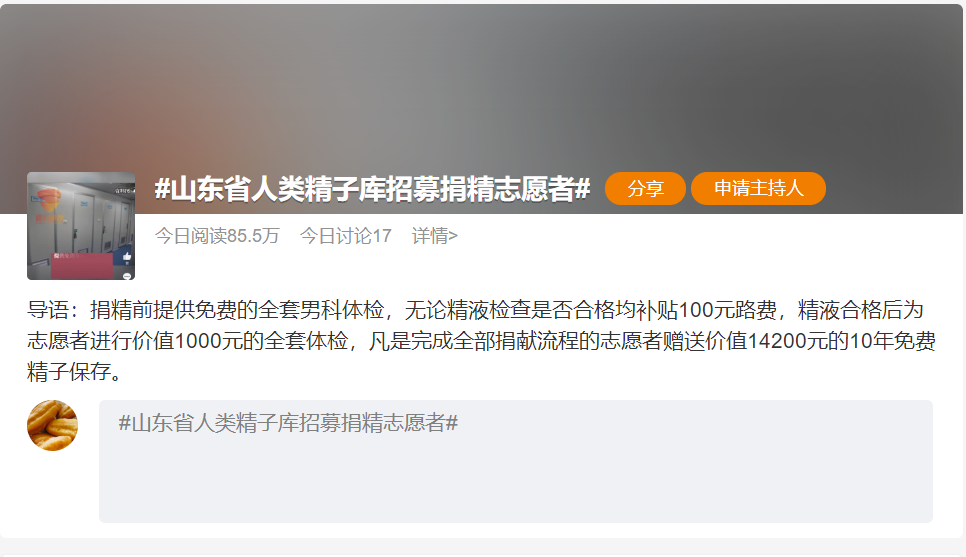Screen dimensions: 966x557
Task: Click the blurred banner header background
Action: coord(481,86)
